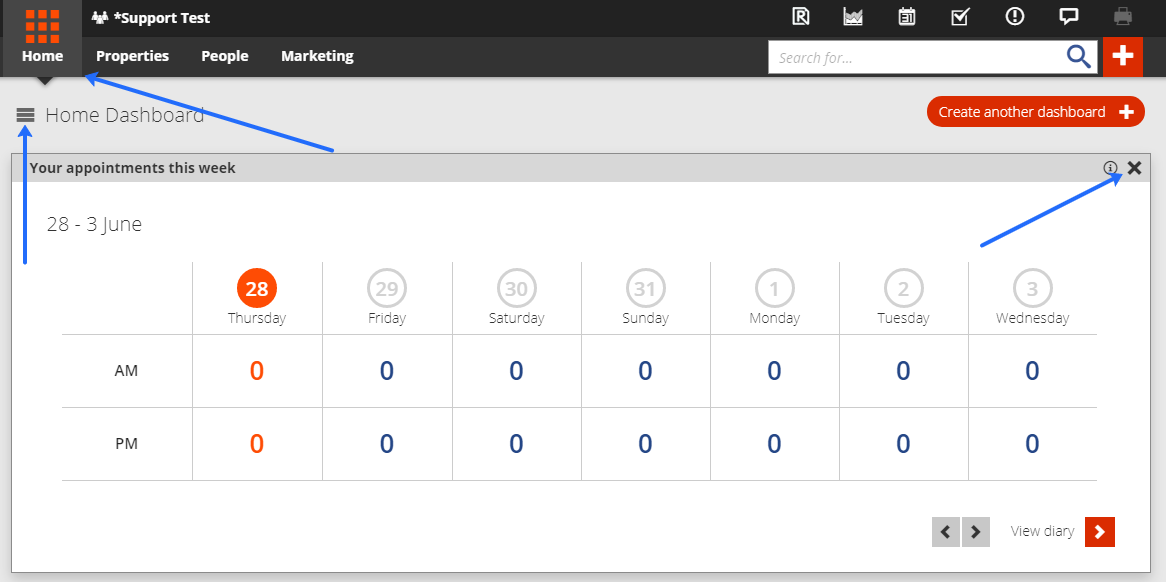This screenshot has width=1166, height=582.
Task: Click Create another dashboard button
Action: click(1036, 112)
